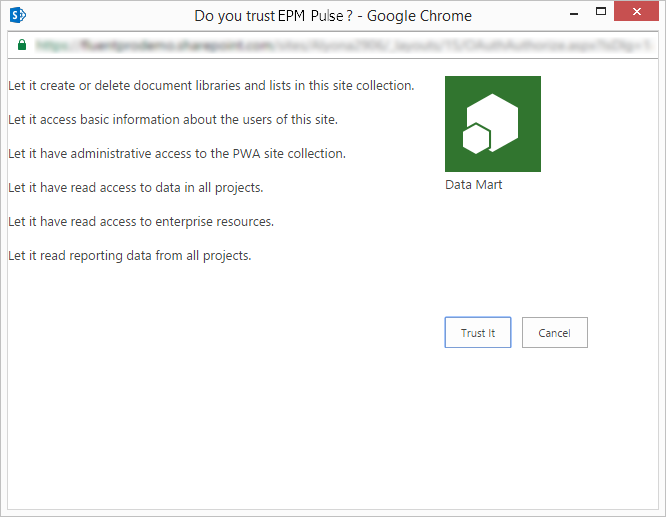
Task: Focus the blurred address bar URL
Action: coord(342,45)
